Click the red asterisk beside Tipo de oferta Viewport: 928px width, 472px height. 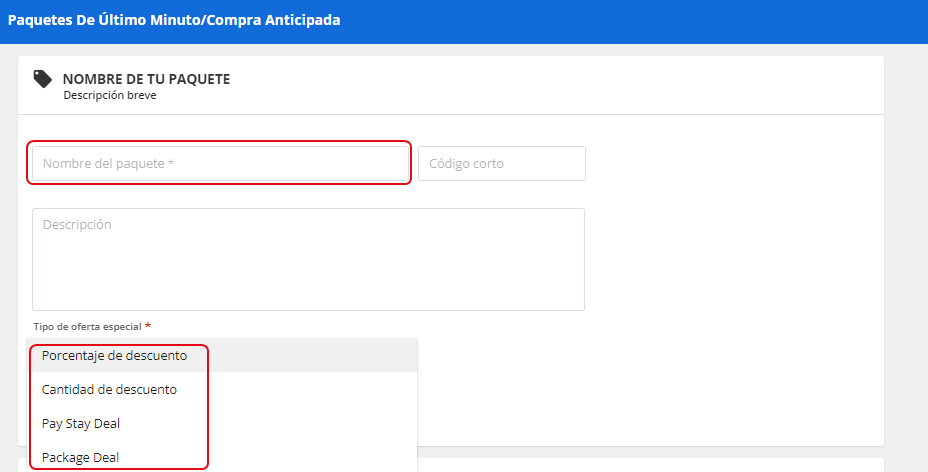point(148,326)
